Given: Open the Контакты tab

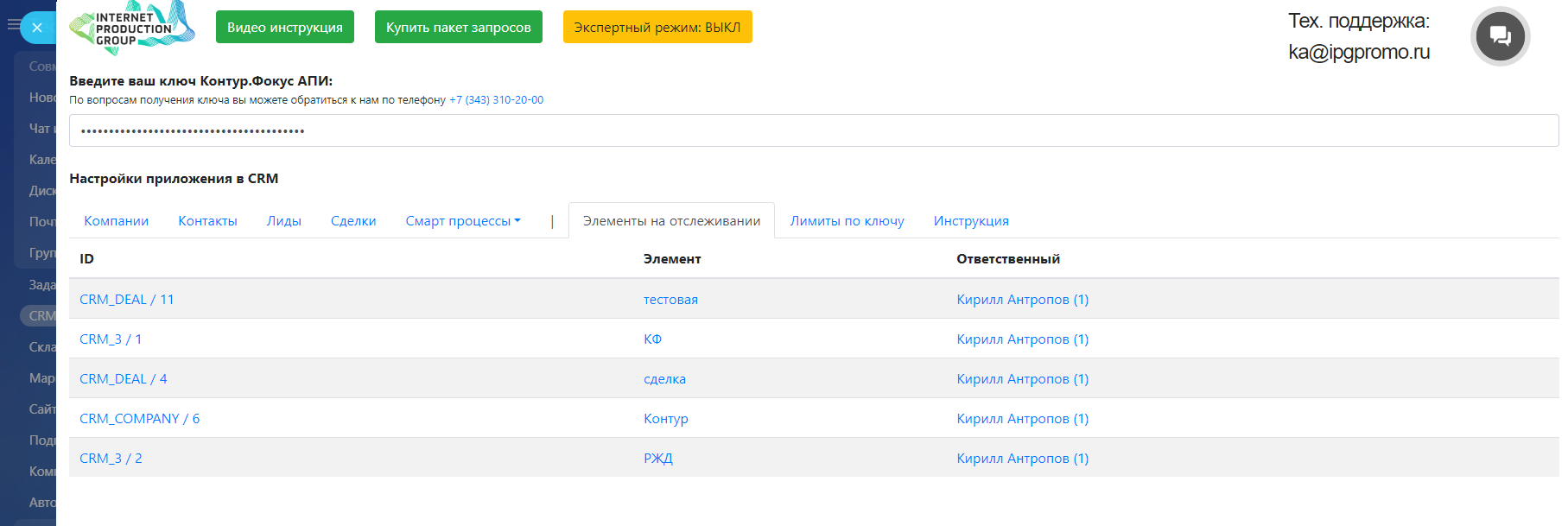Looking at the screenshot, I should 207,221.
